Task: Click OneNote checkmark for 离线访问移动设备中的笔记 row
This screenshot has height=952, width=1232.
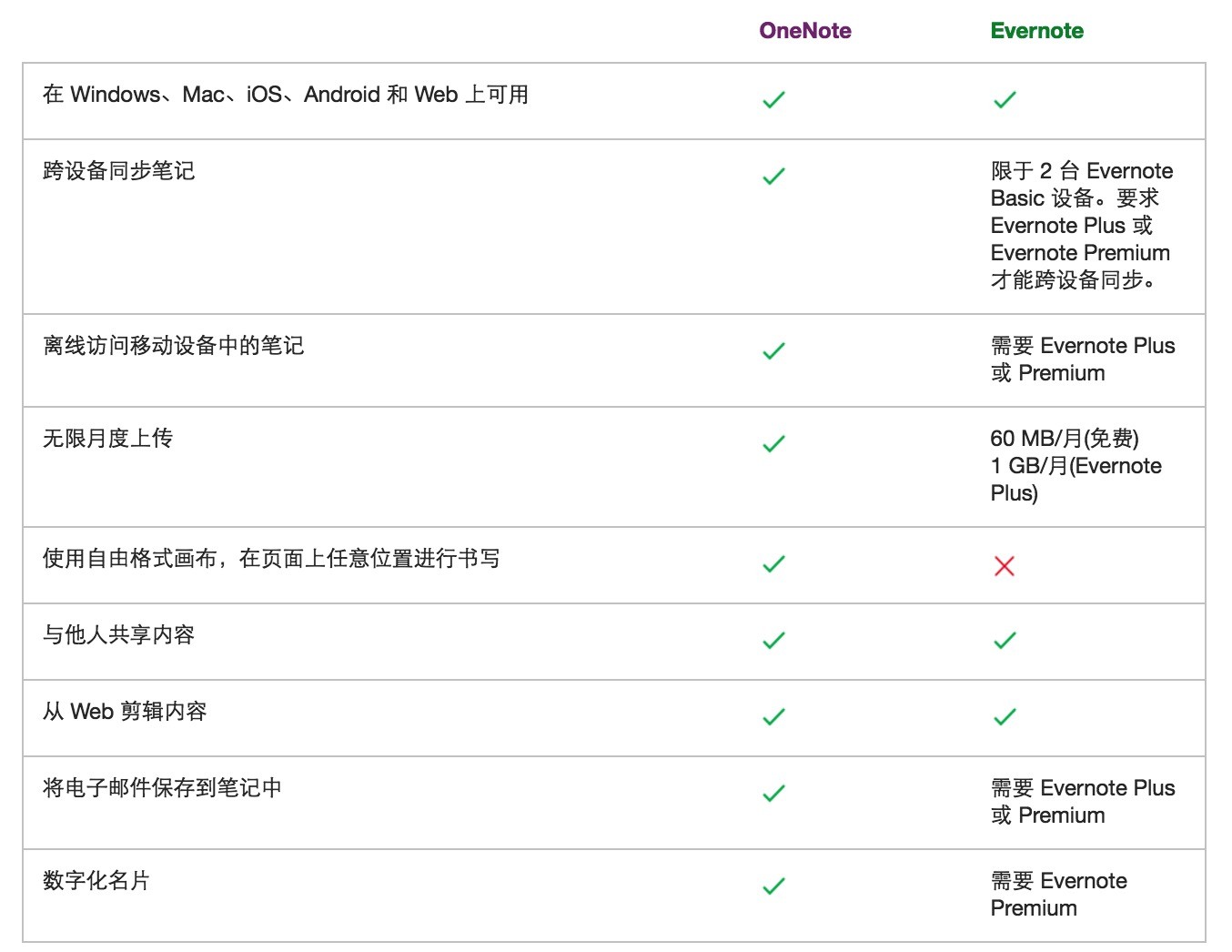Action: point(773,350)
